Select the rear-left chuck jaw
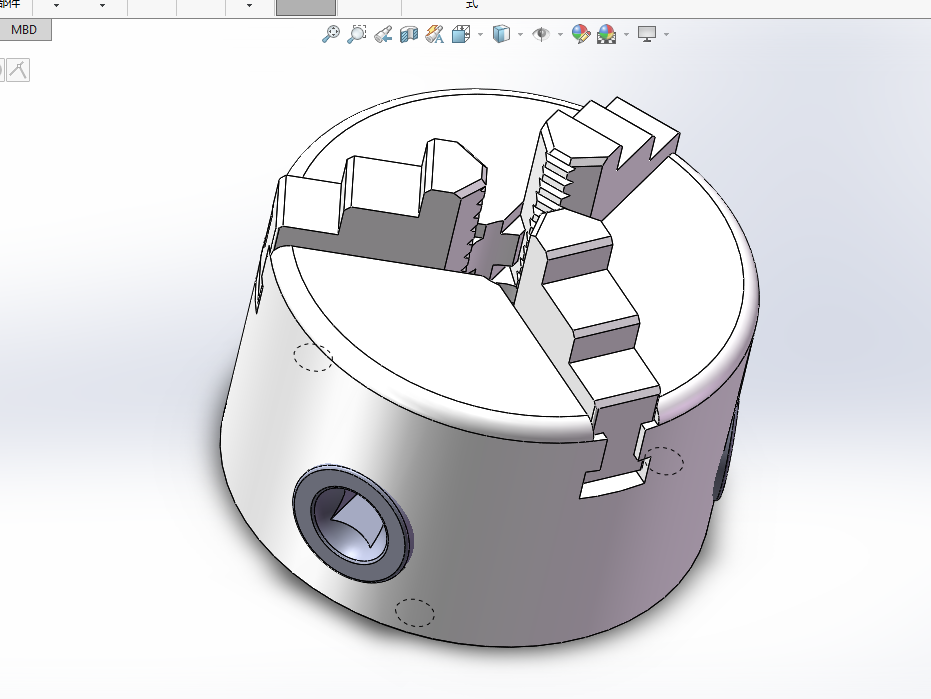The width and height of the screenshot is (931, 699). (380, 208)
